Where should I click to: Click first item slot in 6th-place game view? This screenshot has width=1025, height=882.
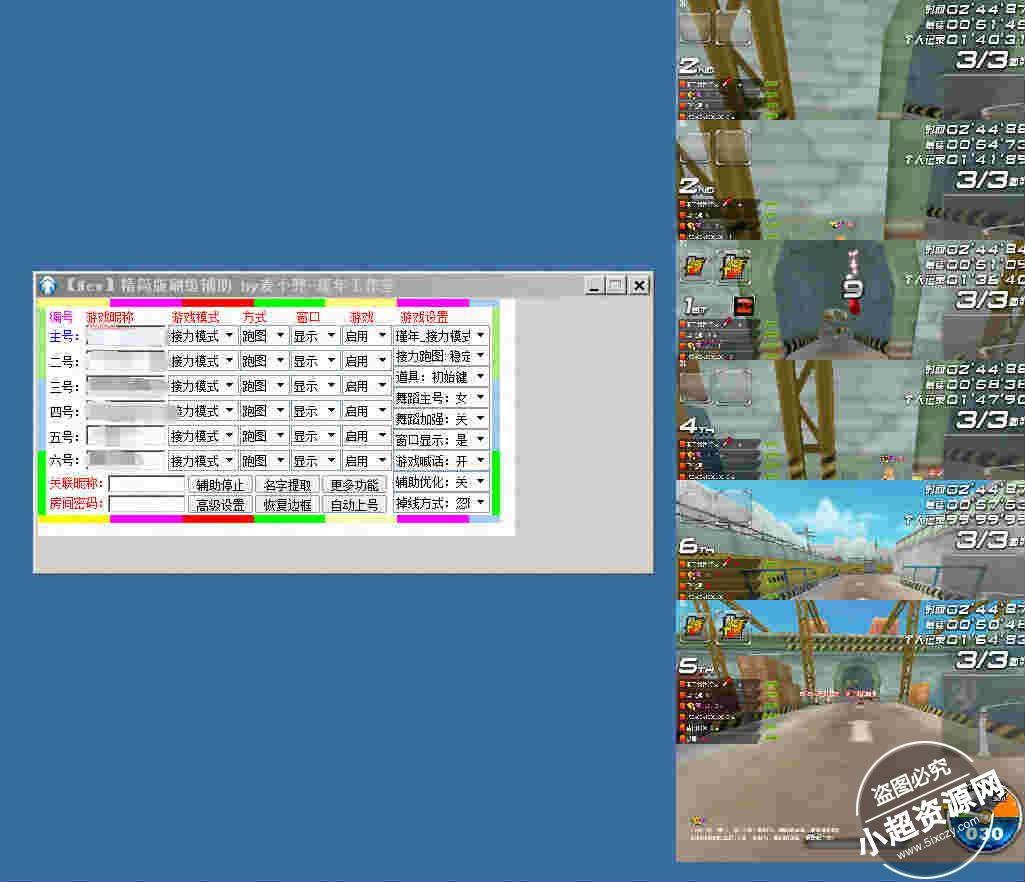pos(695,508)
